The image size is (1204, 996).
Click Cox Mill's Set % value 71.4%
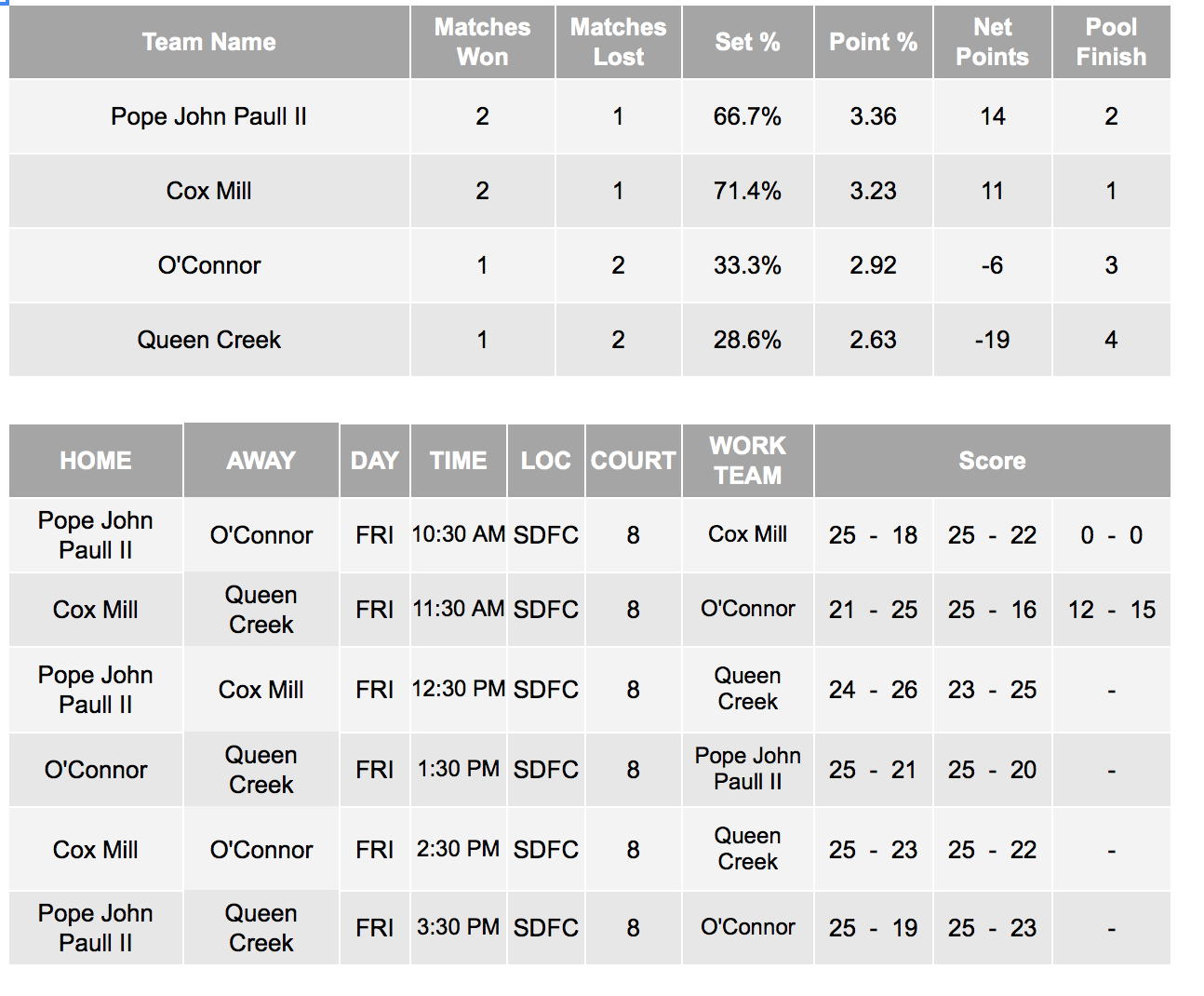(x=747, y=191)
